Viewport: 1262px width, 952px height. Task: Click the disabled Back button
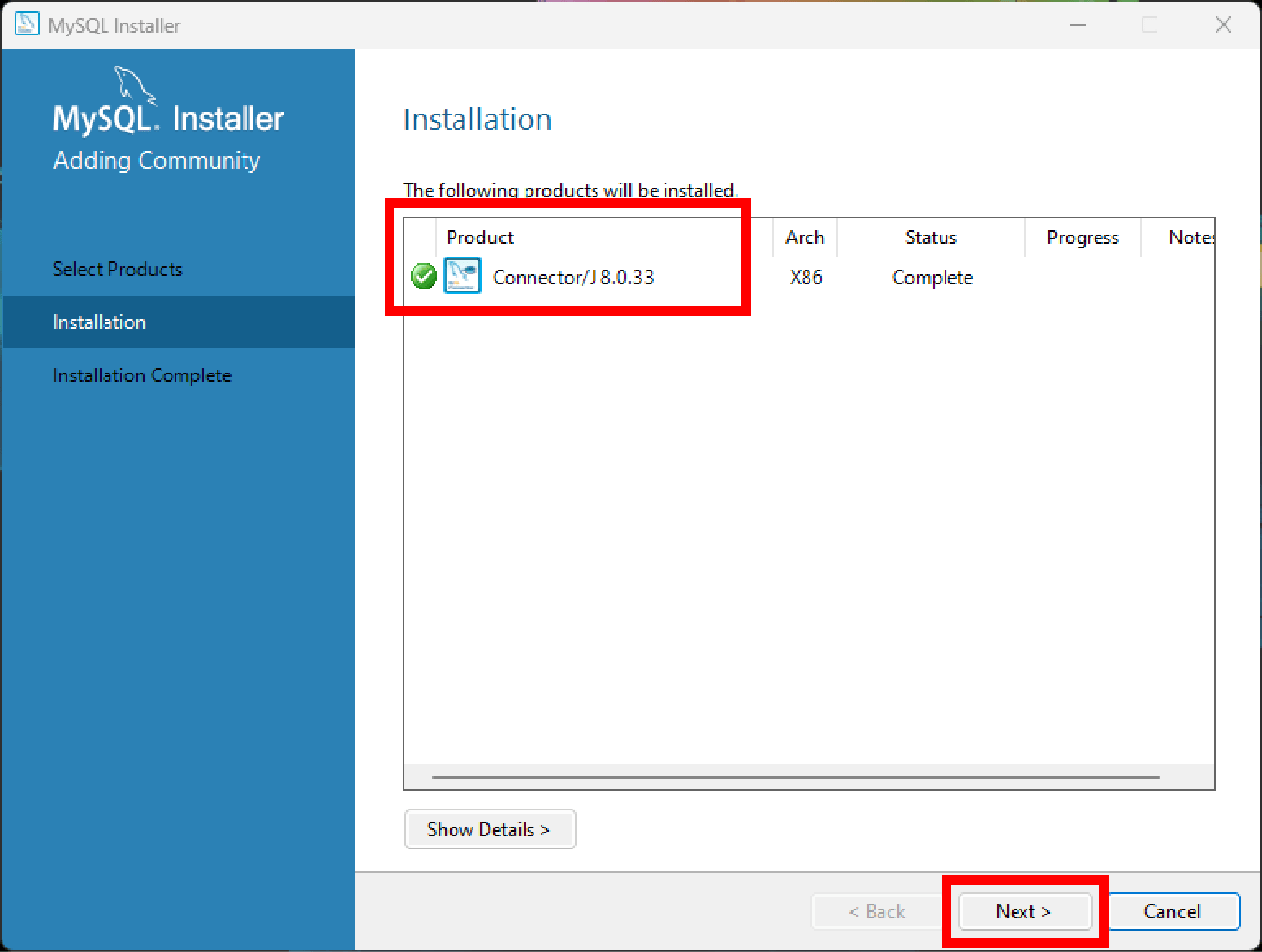(x=876, y=912)
